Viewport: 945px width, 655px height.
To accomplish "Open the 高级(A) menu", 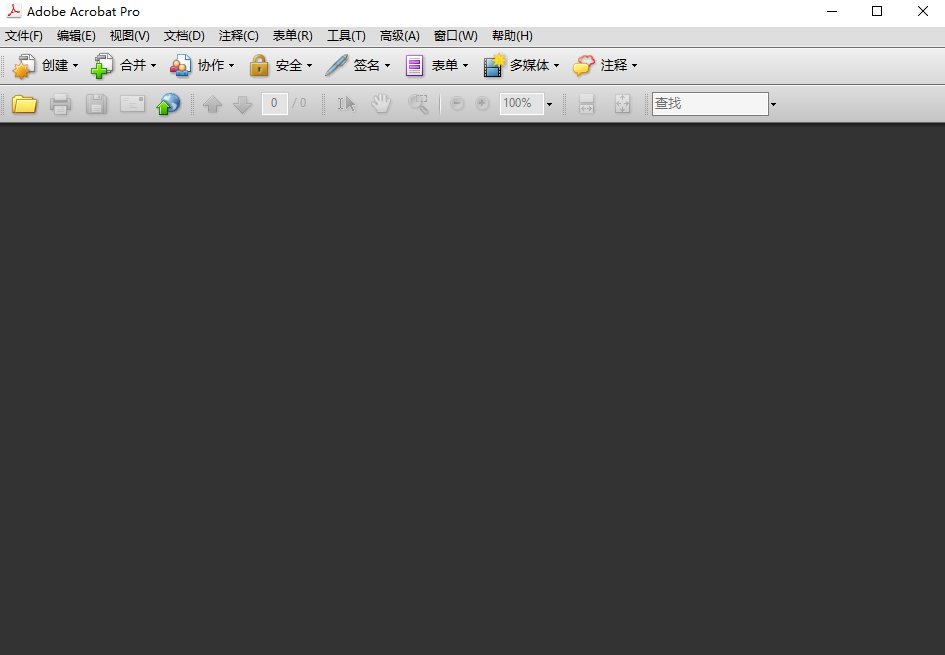I will (x=399, y=36).
